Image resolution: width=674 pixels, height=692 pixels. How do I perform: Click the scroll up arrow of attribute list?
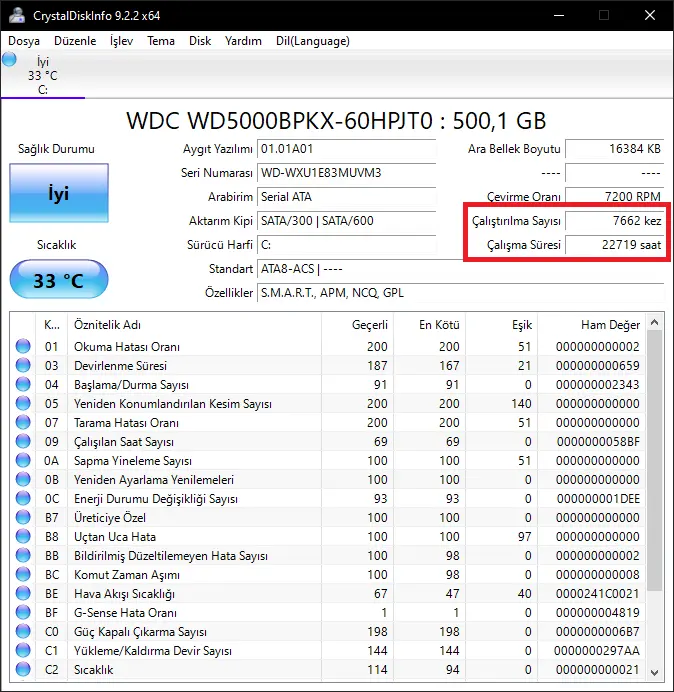tap(655, 323)
